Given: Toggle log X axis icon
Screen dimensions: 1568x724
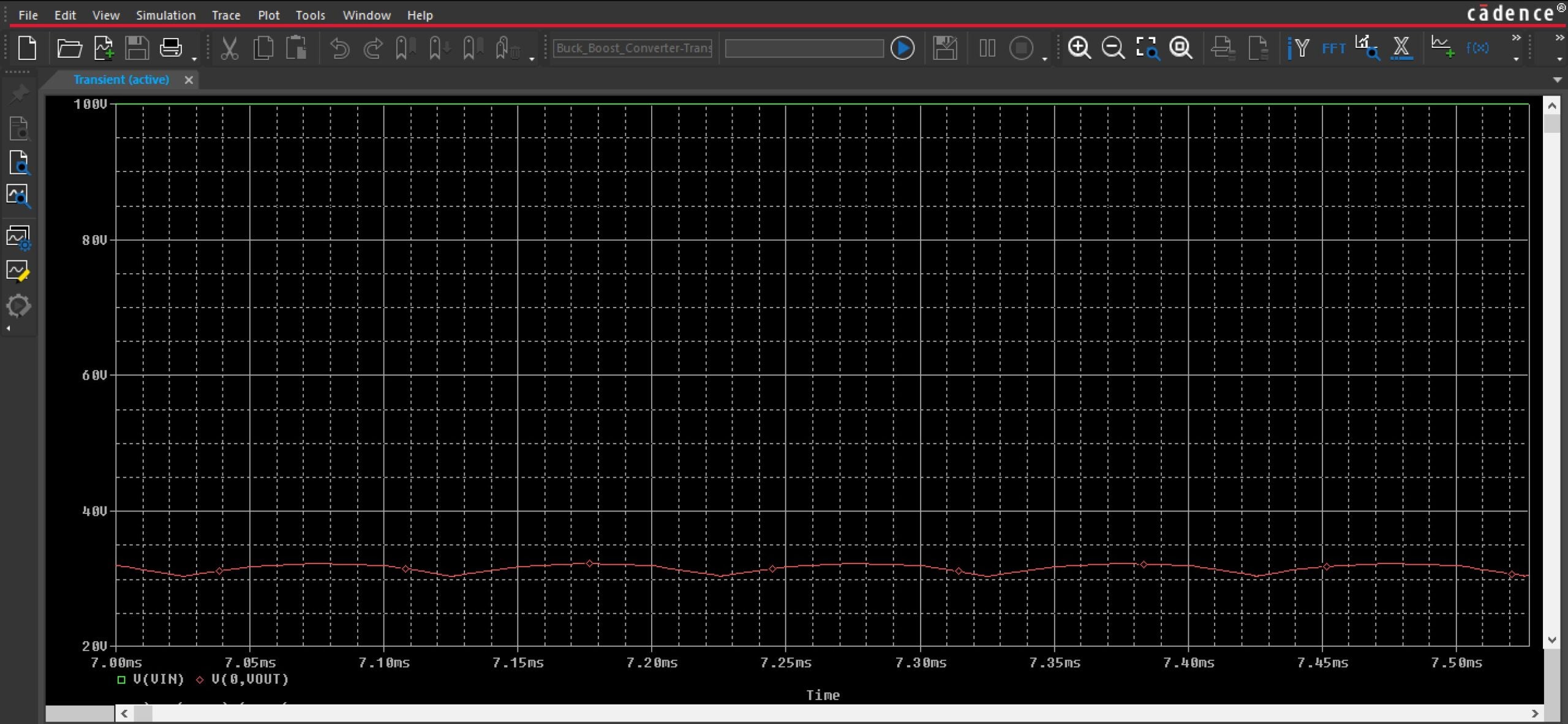Looking at the screenshot, I should (x=1401, y=48).
